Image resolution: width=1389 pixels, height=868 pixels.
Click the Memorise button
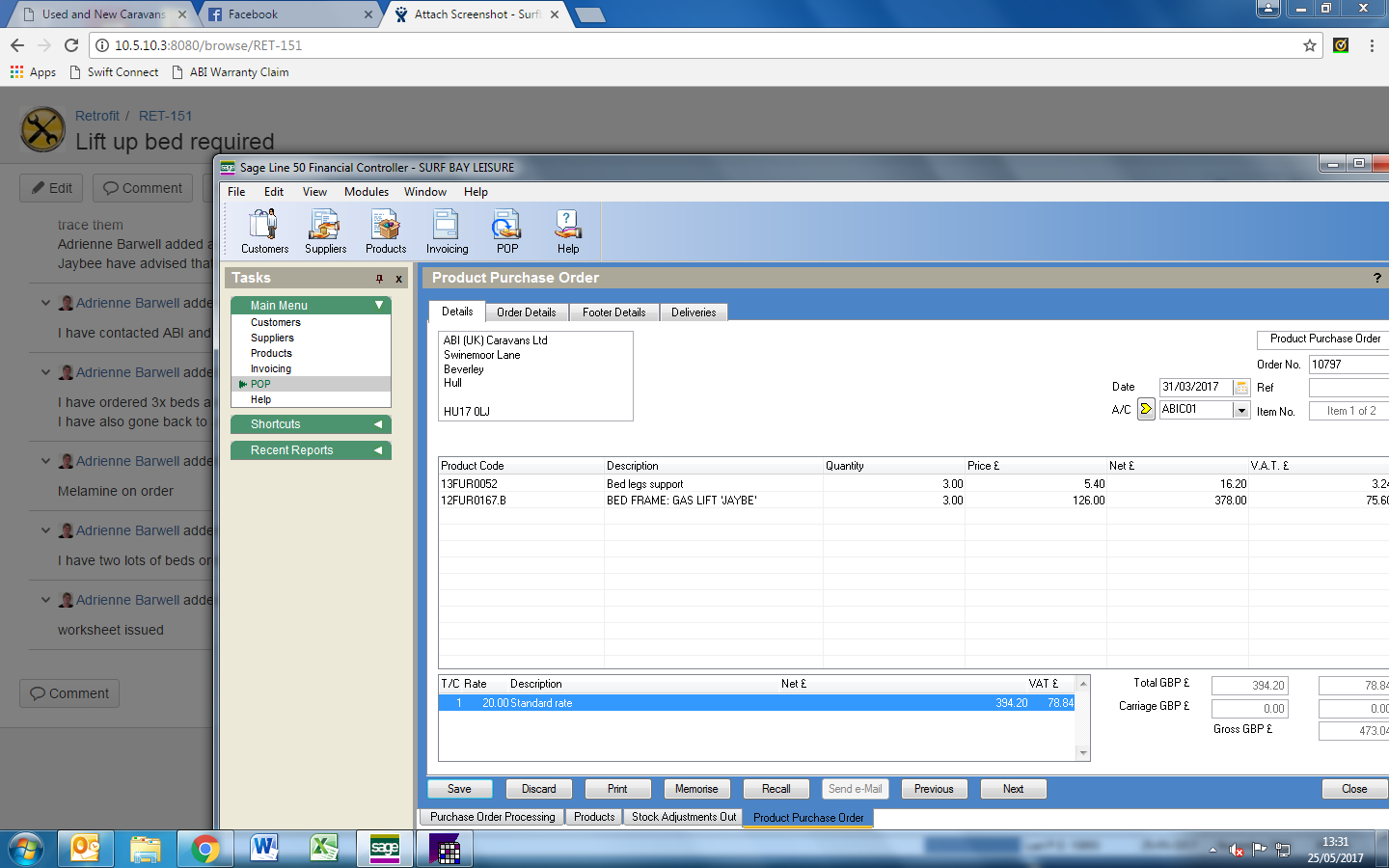coord(695,789)
